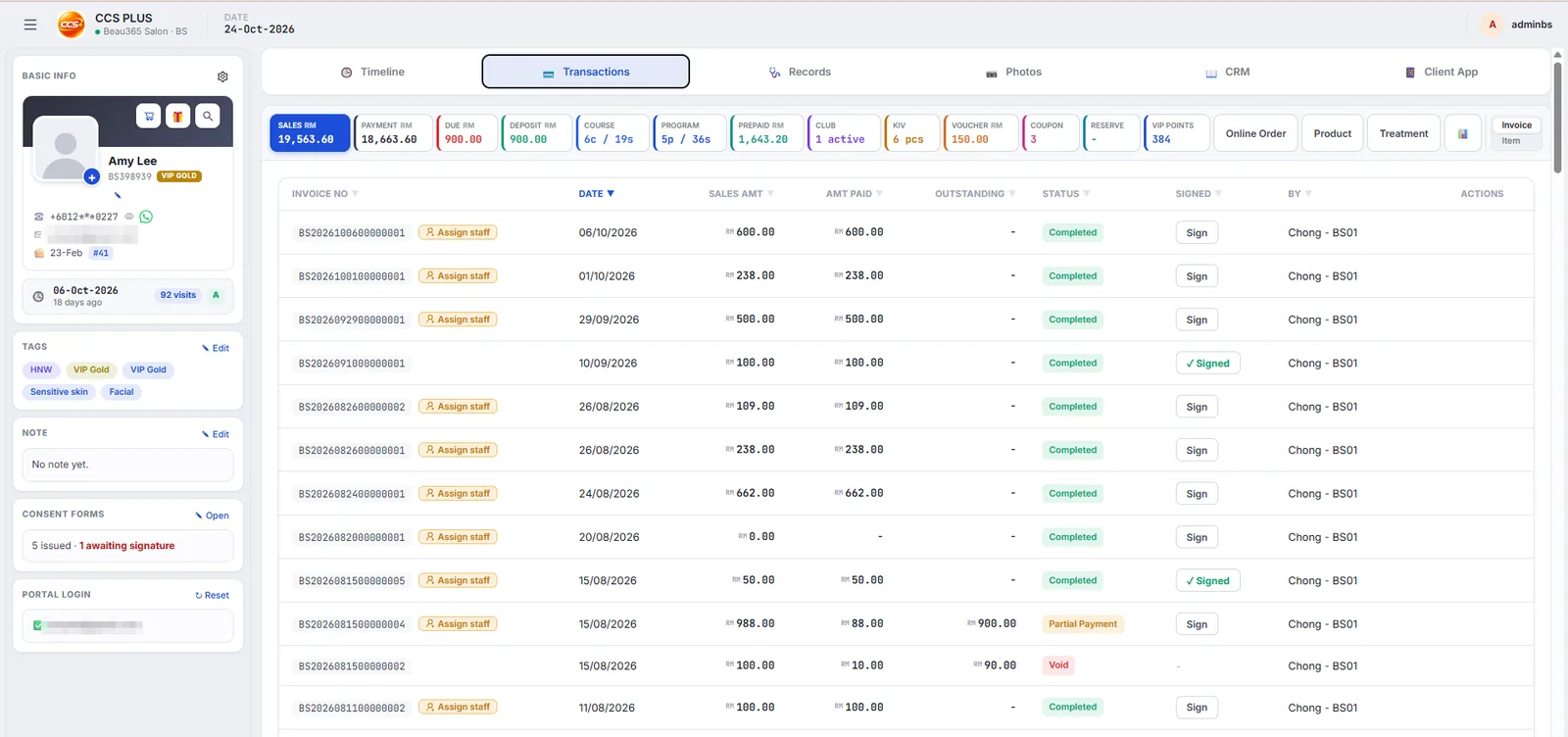Click the Void status badge

pyautogui.click(x=1059, y=665)
